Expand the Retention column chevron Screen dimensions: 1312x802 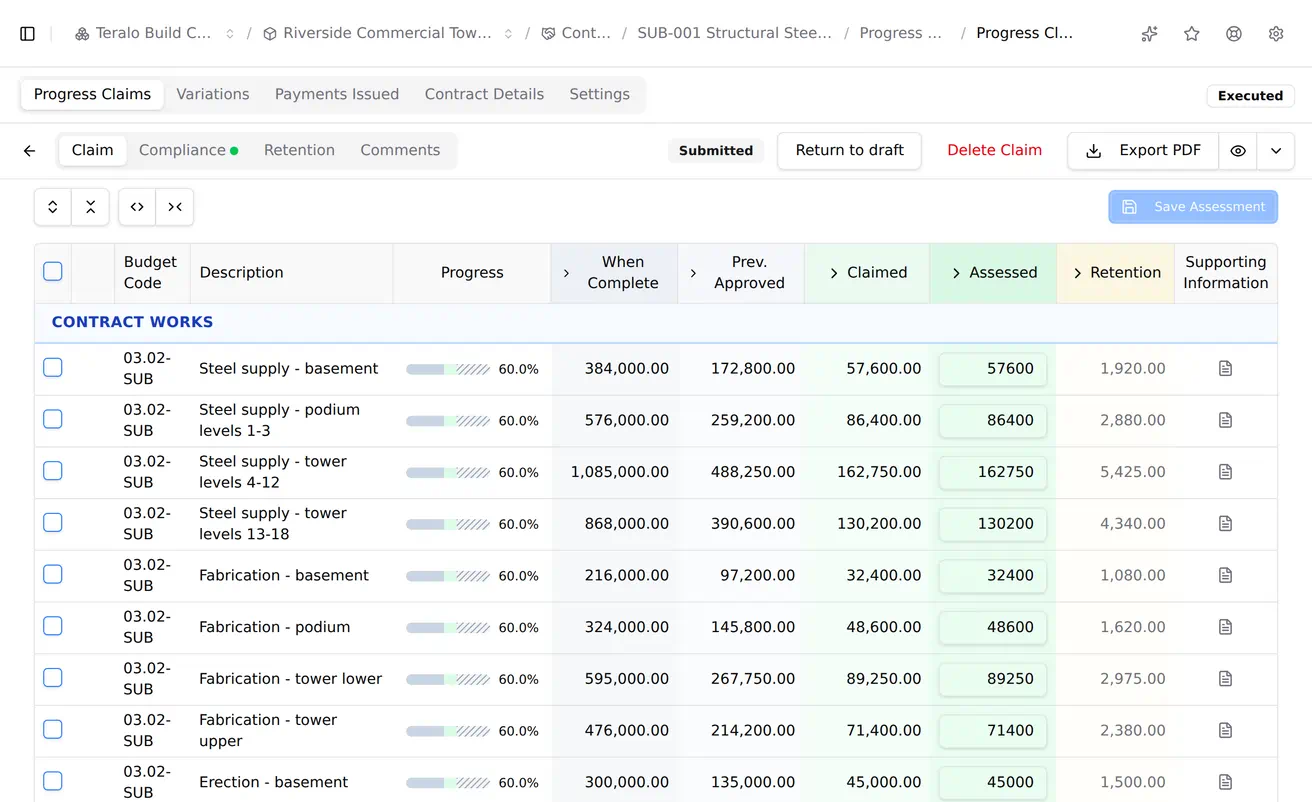coord(1078,273)
